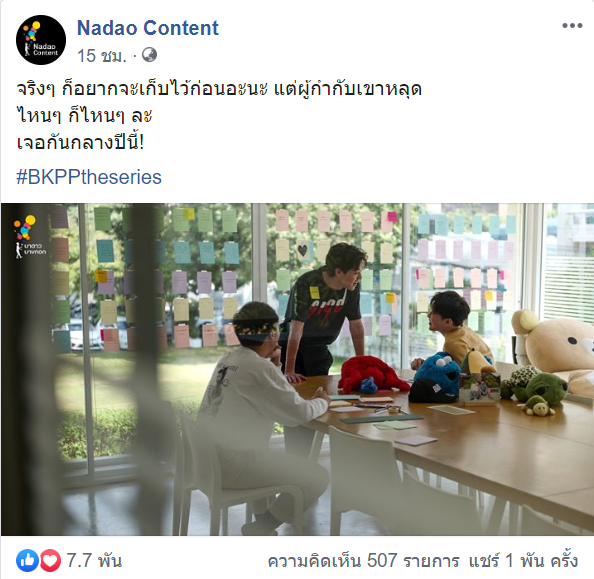
Task: Open the post photo in viewer
Action: (x=297, y=369)
